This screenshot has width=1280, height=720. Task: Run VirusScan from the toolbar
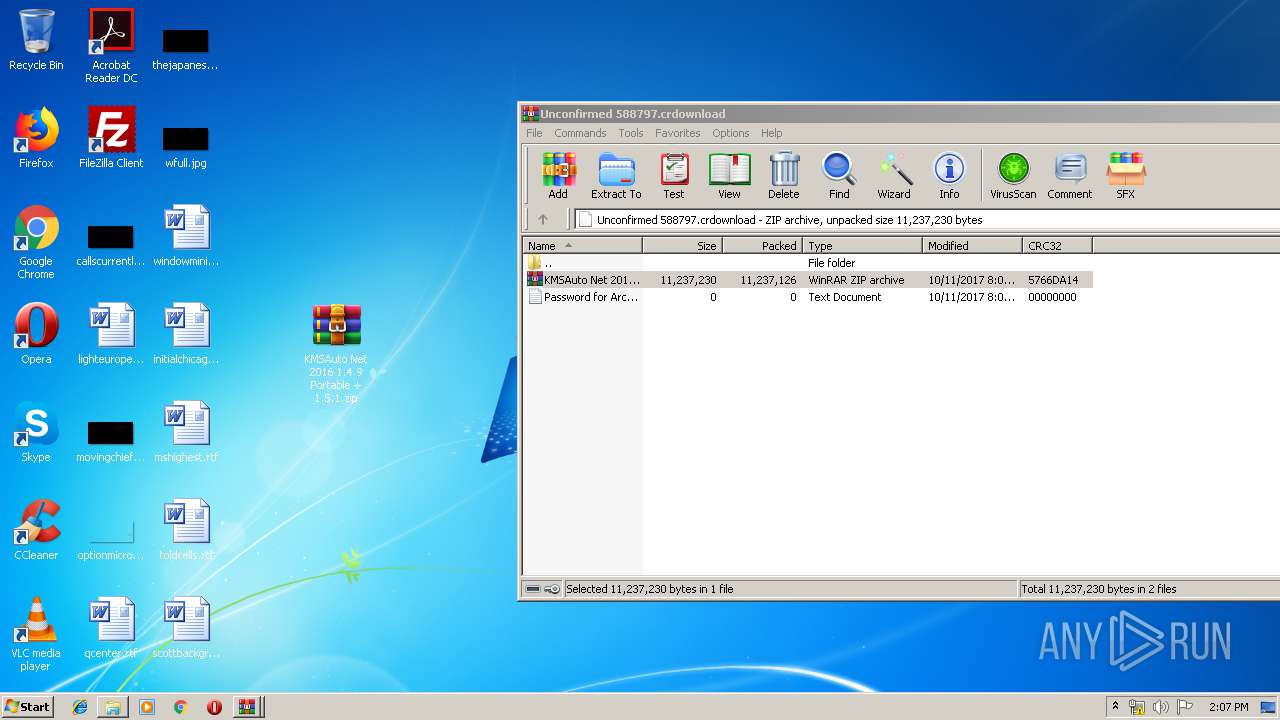(1013, 176)
